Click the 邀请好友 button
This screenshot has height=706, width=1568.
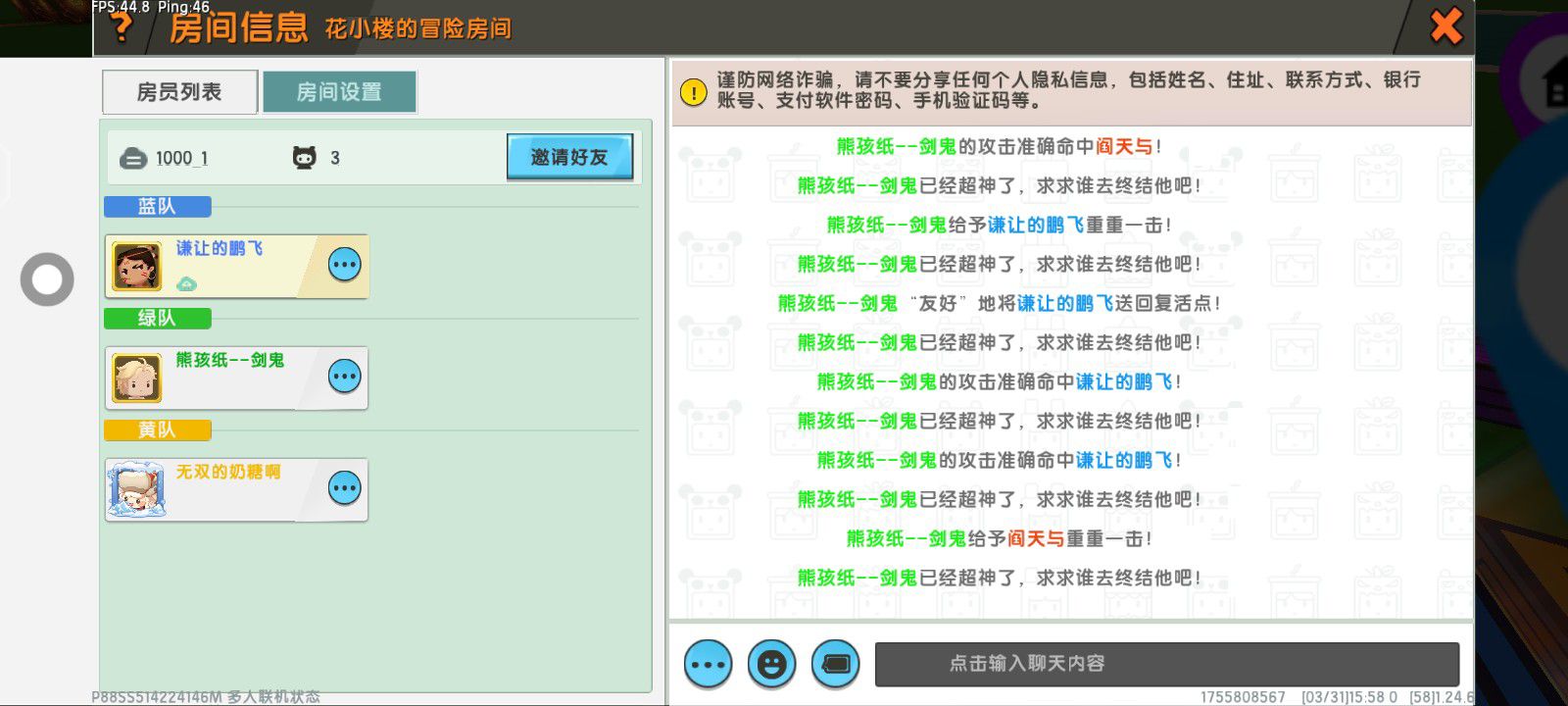569,157
